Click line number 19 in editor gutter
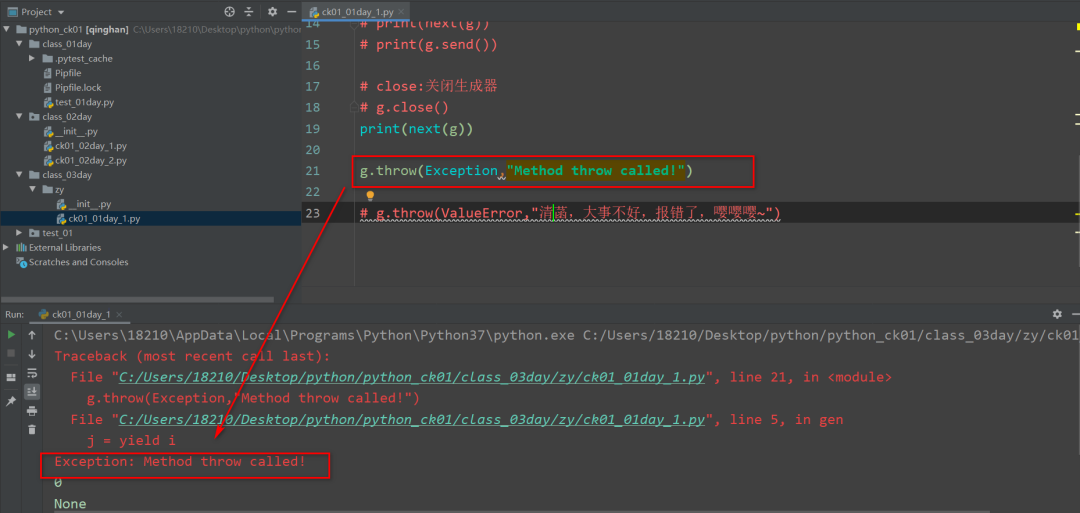Screen dimensions: 1080x513 [x=312, y=129]
